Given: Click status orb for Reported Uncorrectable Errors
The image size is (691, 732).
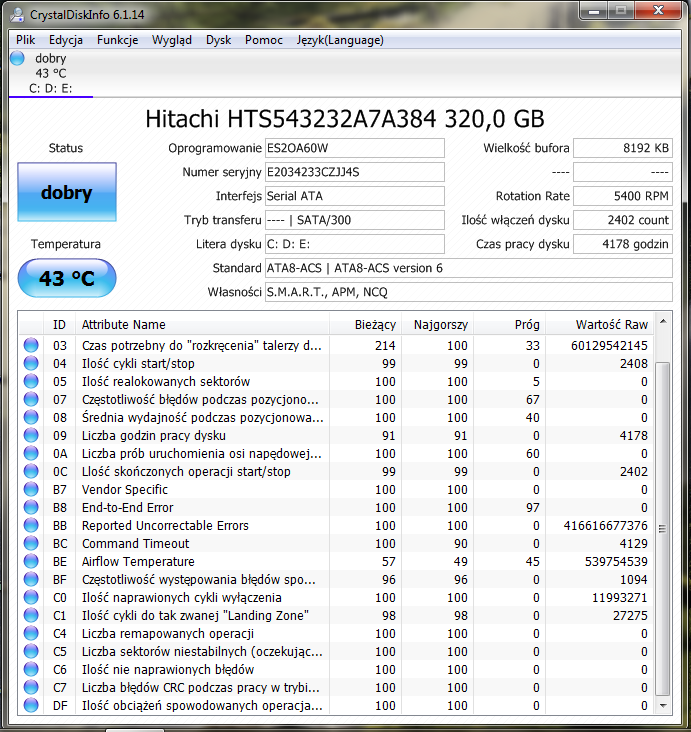Looking at the screenshot, I should 31,525.
